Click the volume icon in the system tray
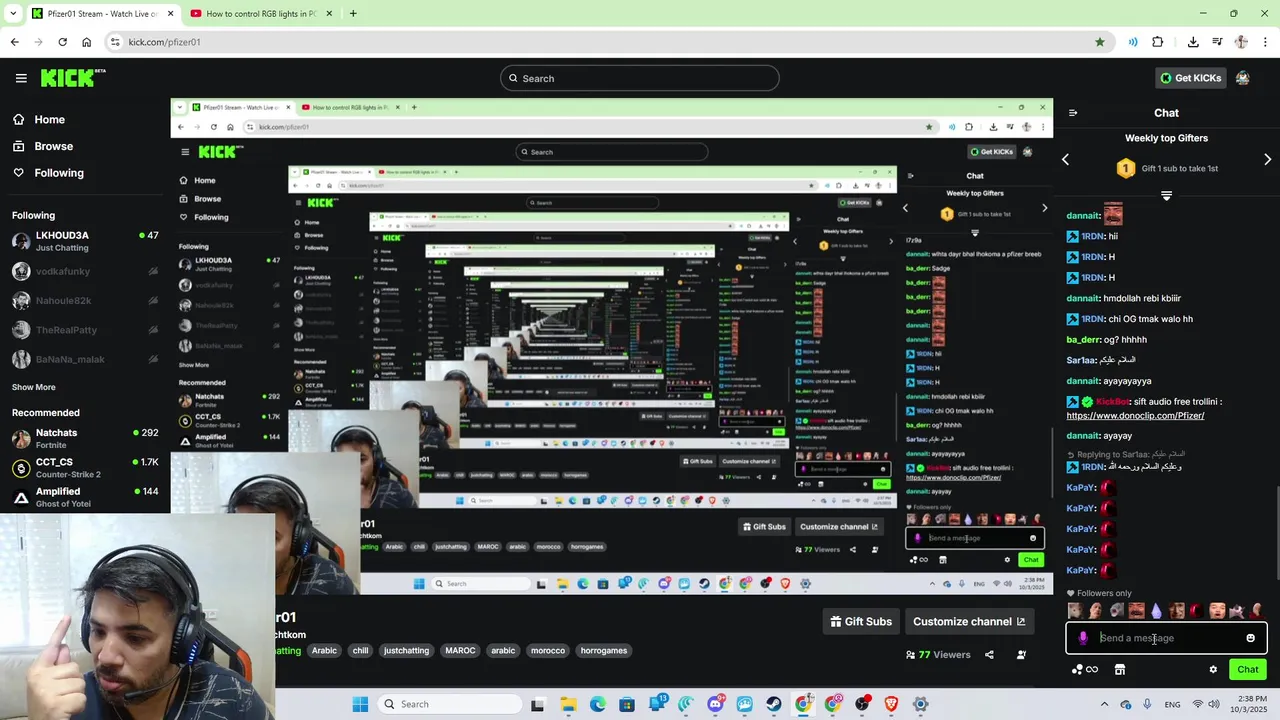 click(x=1214, y=704)
